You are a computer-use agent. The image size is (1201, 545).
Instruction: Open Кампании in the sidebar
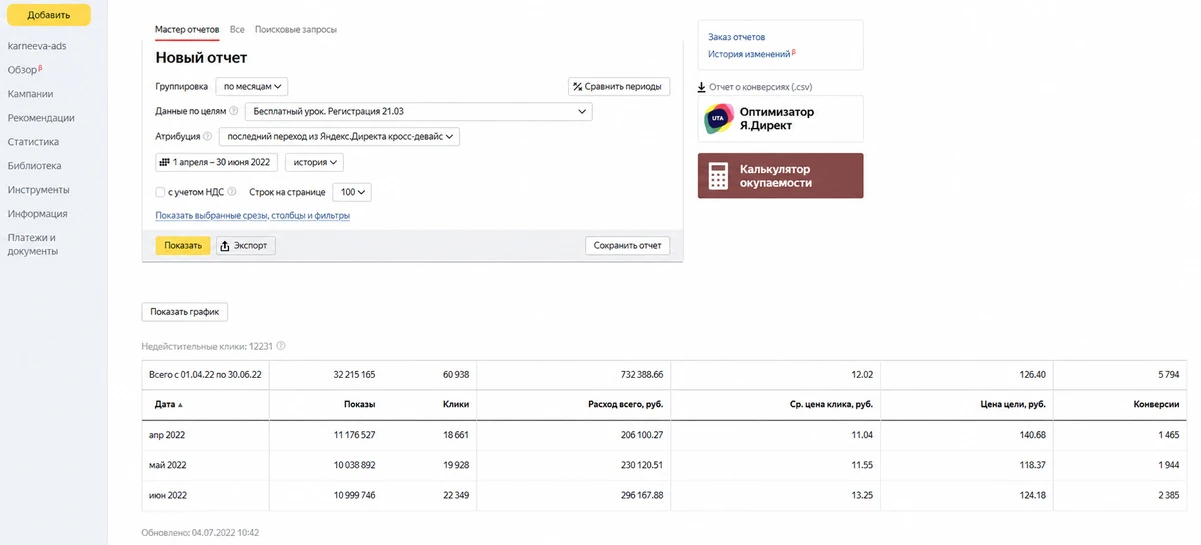30,94
